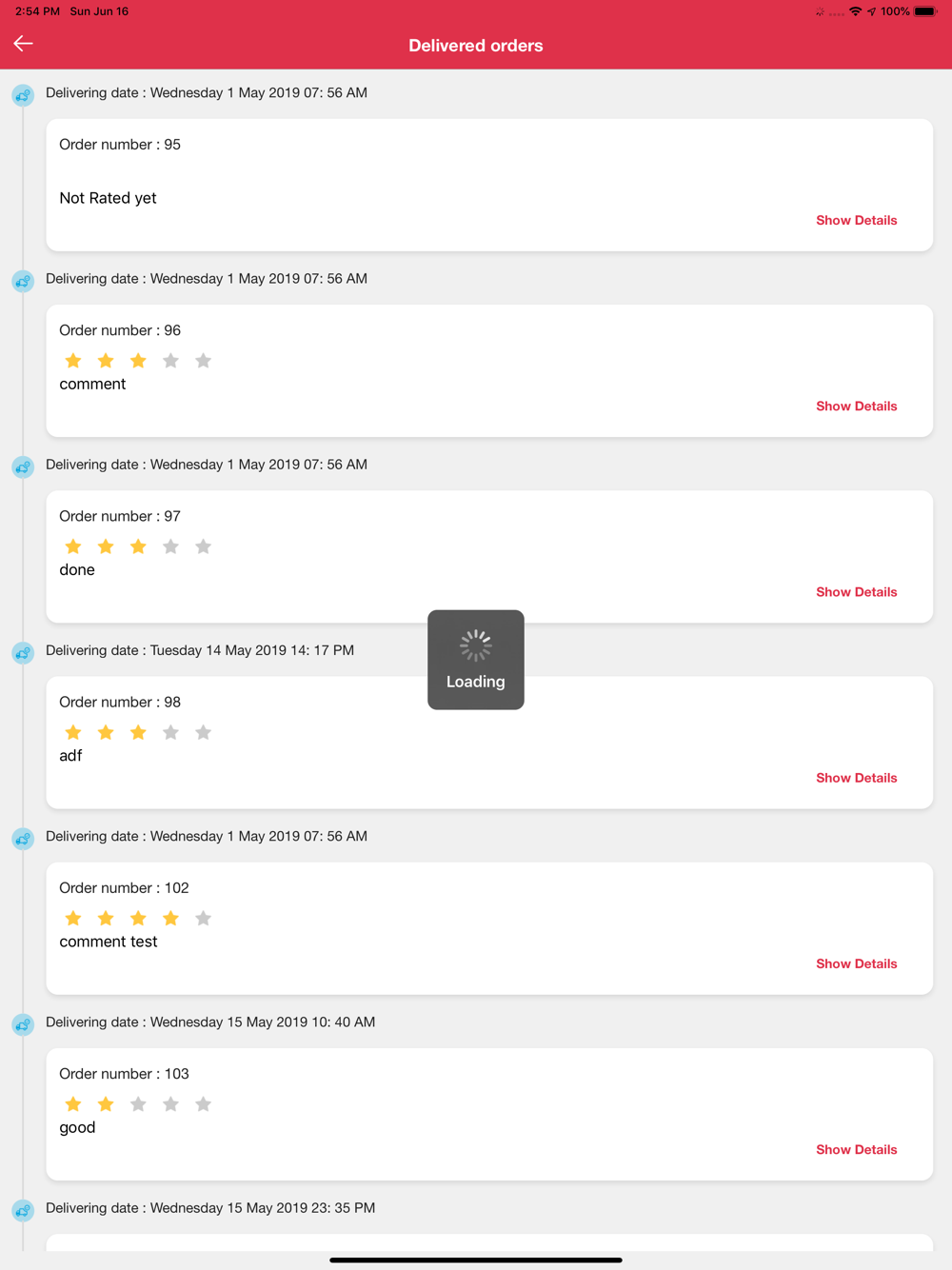Tap second star of order 98 rating
952x1270 pixels.
coord(106,732)
